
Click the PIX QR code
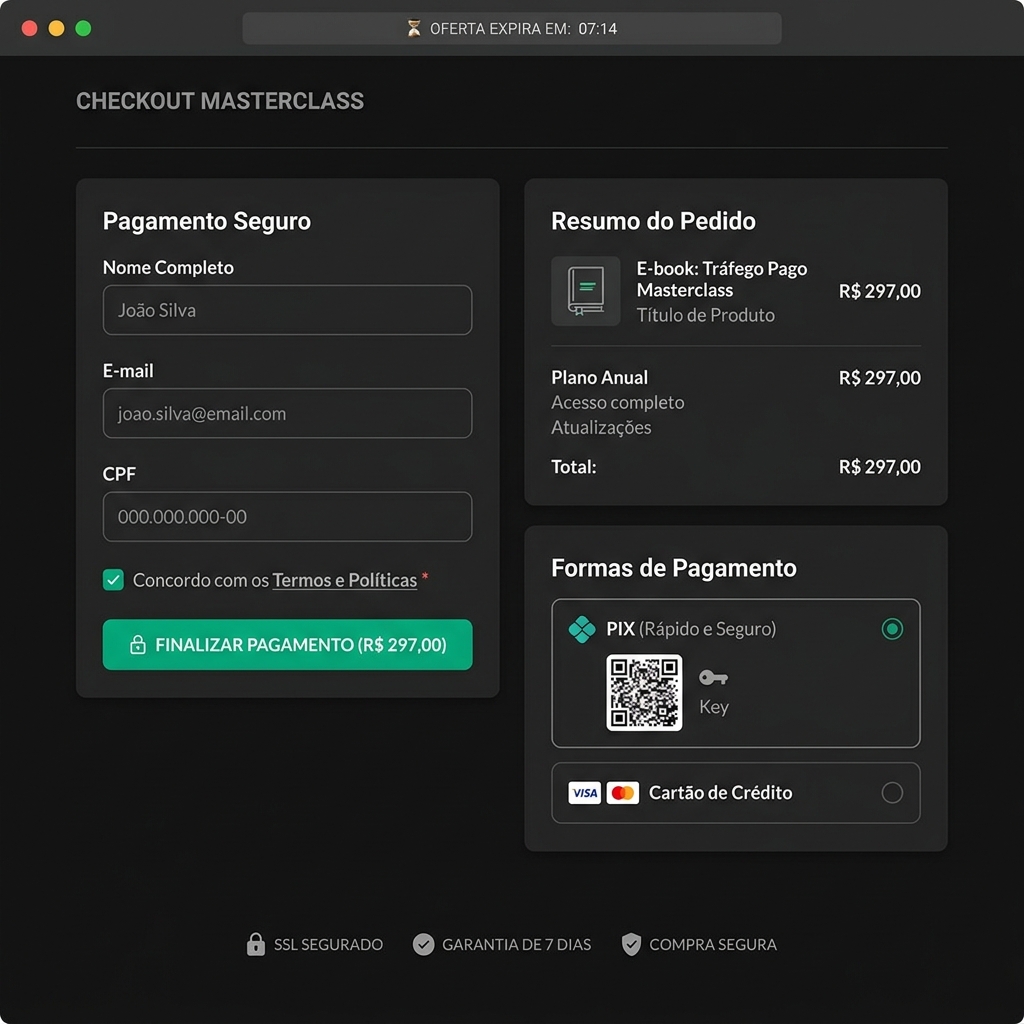[x=644, y=690]
